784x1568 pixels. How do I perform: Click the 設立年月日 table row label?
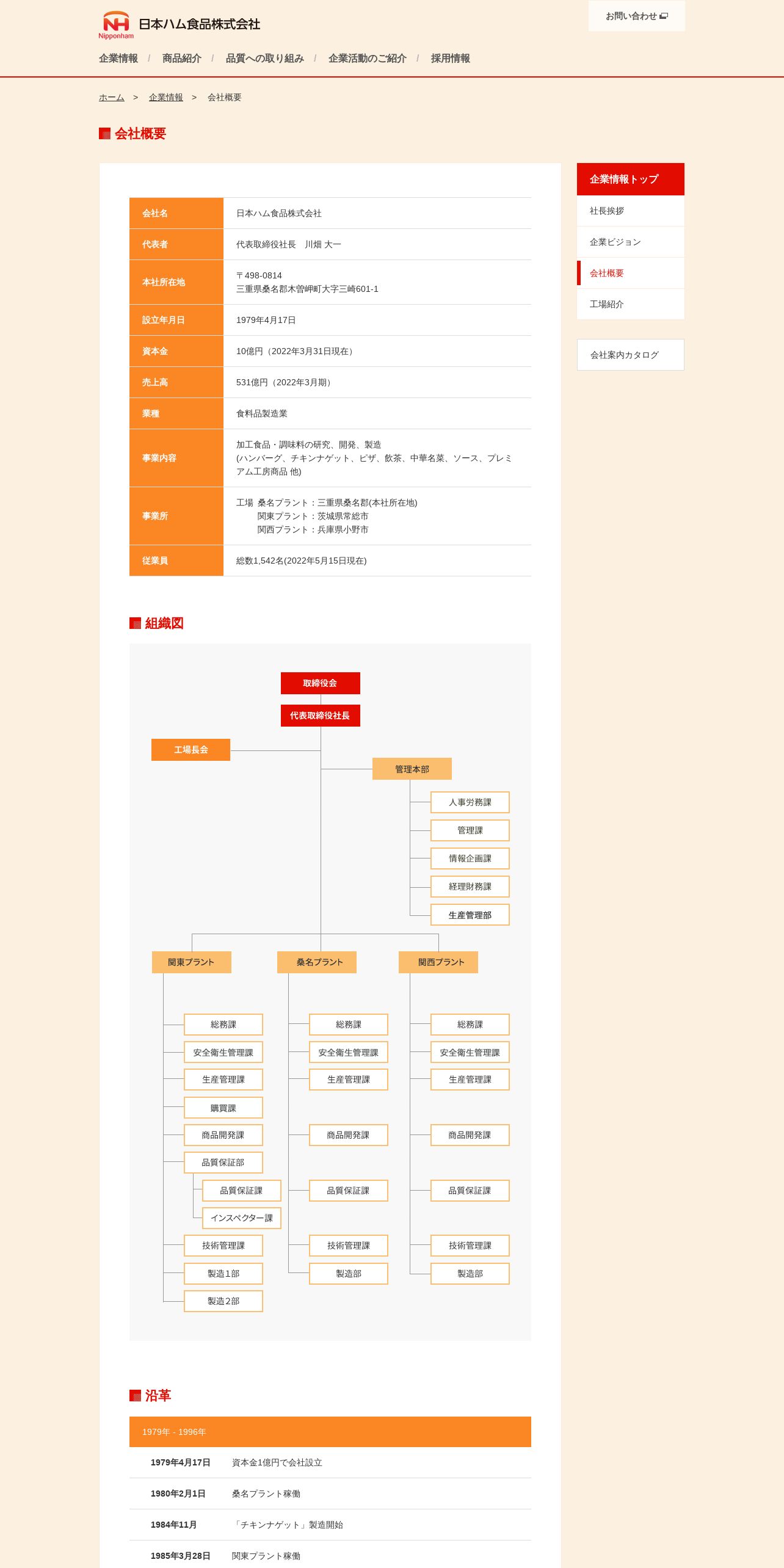click(176, 320)
